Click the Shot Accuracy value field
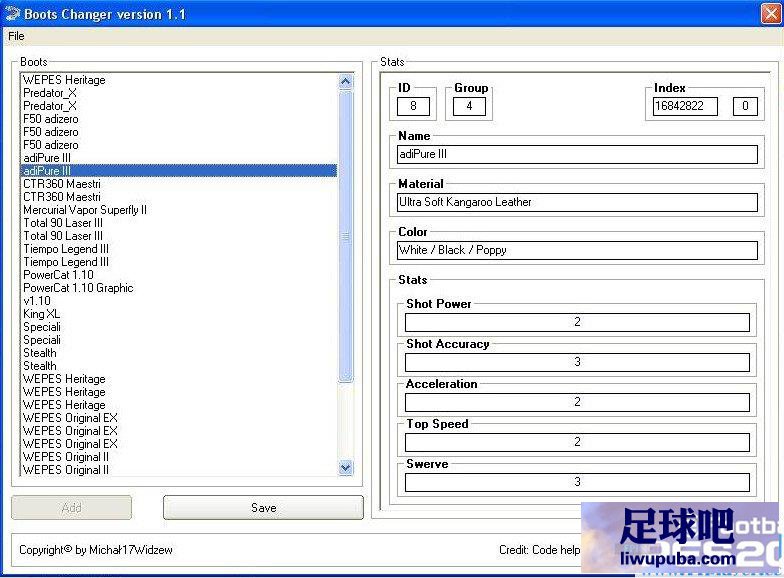Screen dimensions: 784x578 pyautogui.click(x=577, y=362)
